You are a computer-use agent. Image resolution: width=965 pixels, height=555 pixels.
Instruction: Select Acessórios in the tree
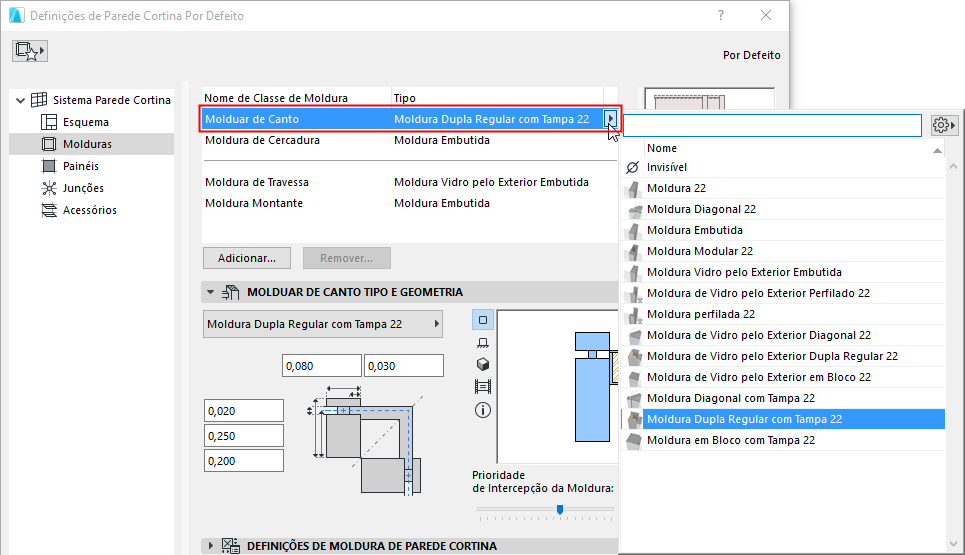coord(90,210)
